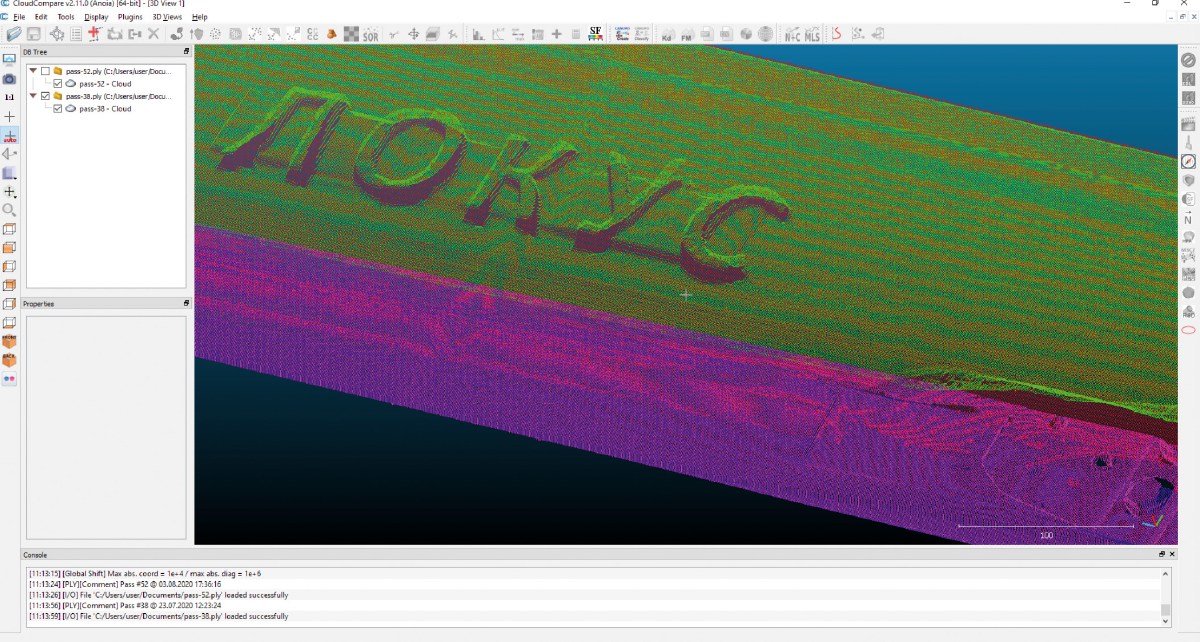Open the Edit menu
Image resolution: width=1200 pixels, height=642 pixels.
pos(41,17)
